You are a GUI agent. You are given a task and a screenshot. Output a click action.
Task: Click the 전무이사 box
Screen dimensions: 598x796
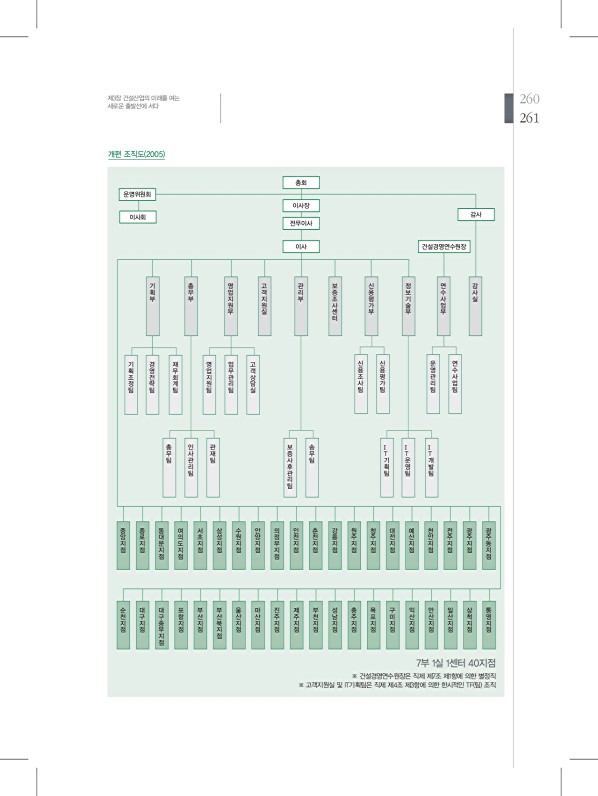(301, 223)
